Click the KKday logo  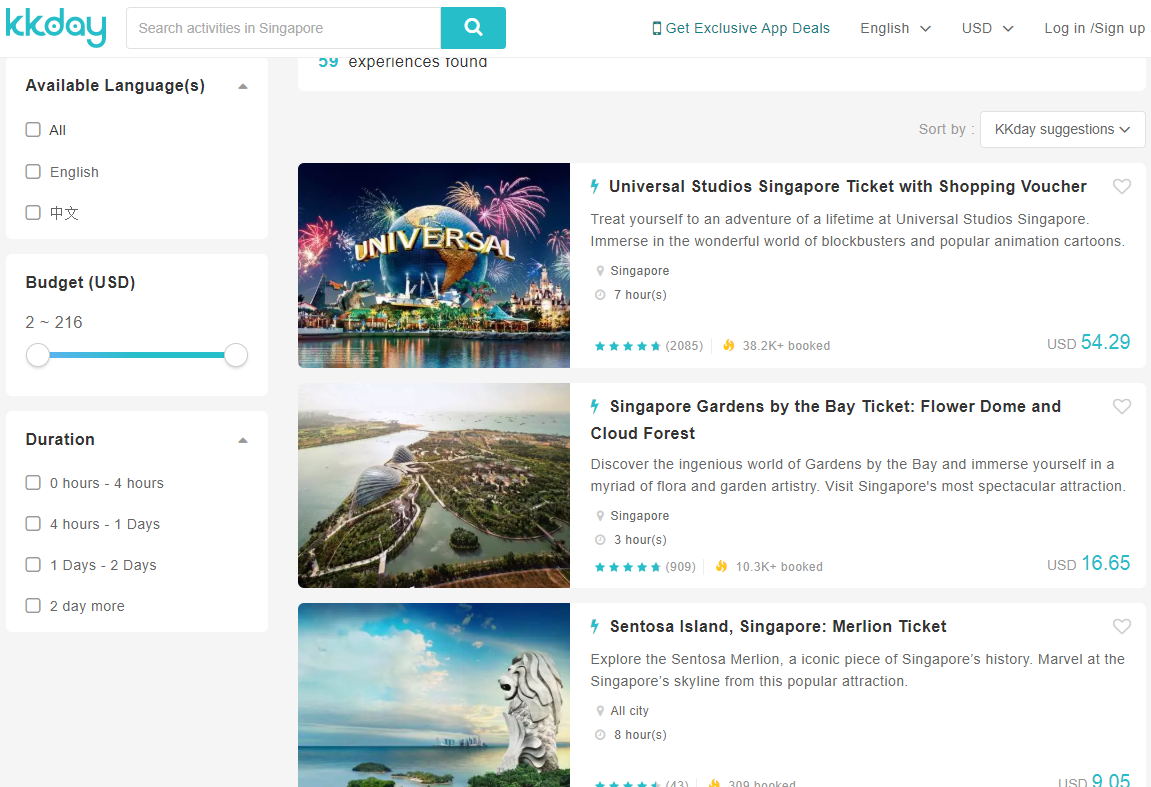[56, 27]
